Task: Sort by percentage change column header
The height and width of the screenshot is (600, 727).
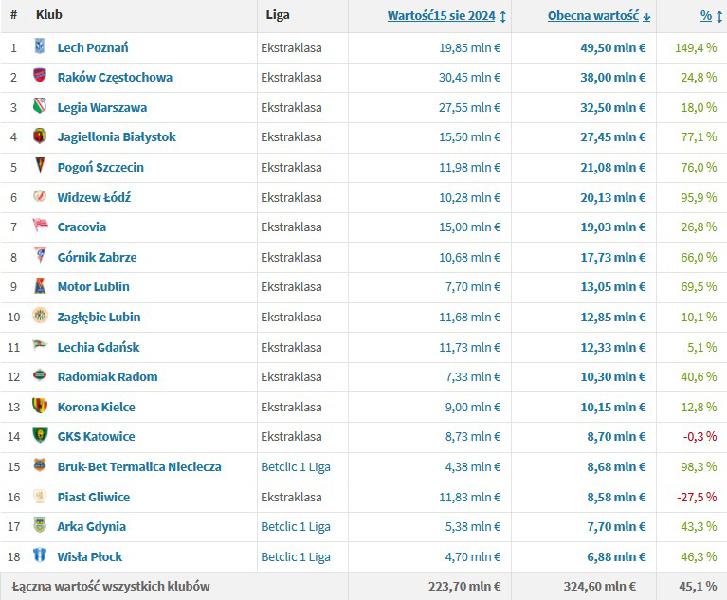Action: point(705,16)
